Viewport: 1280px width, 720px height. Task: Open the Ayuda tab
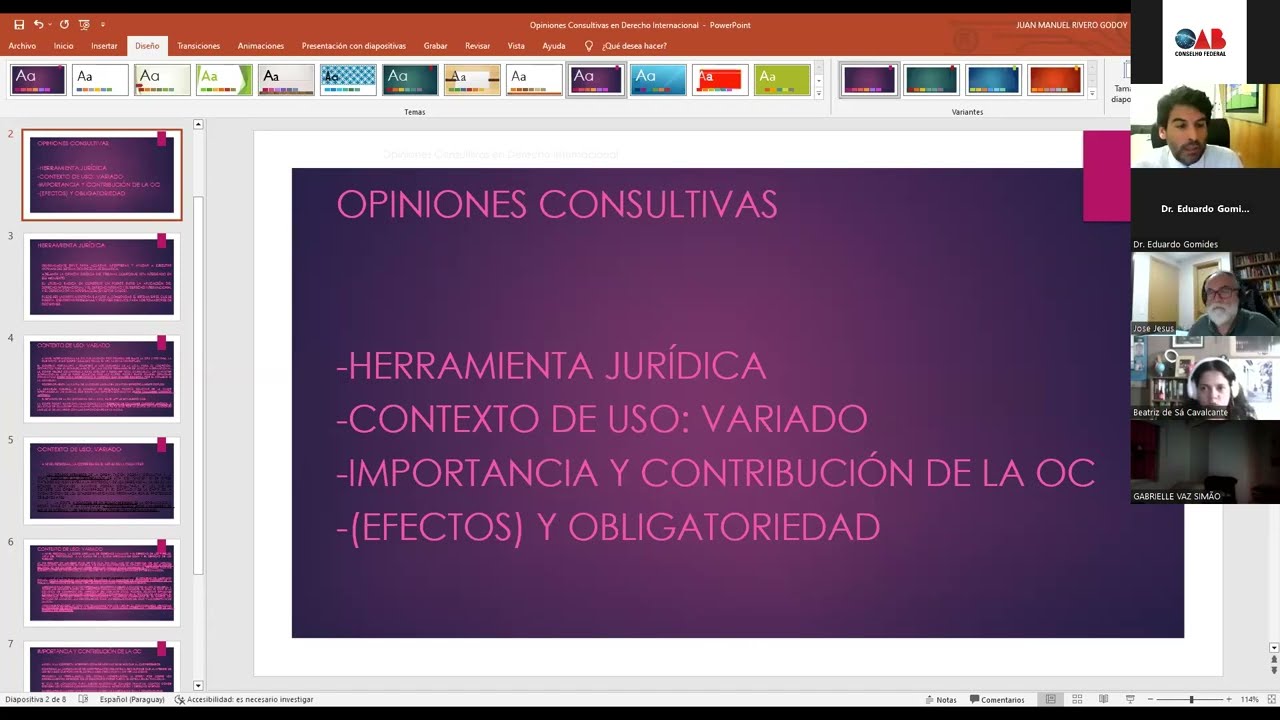(x=553, y=46)
